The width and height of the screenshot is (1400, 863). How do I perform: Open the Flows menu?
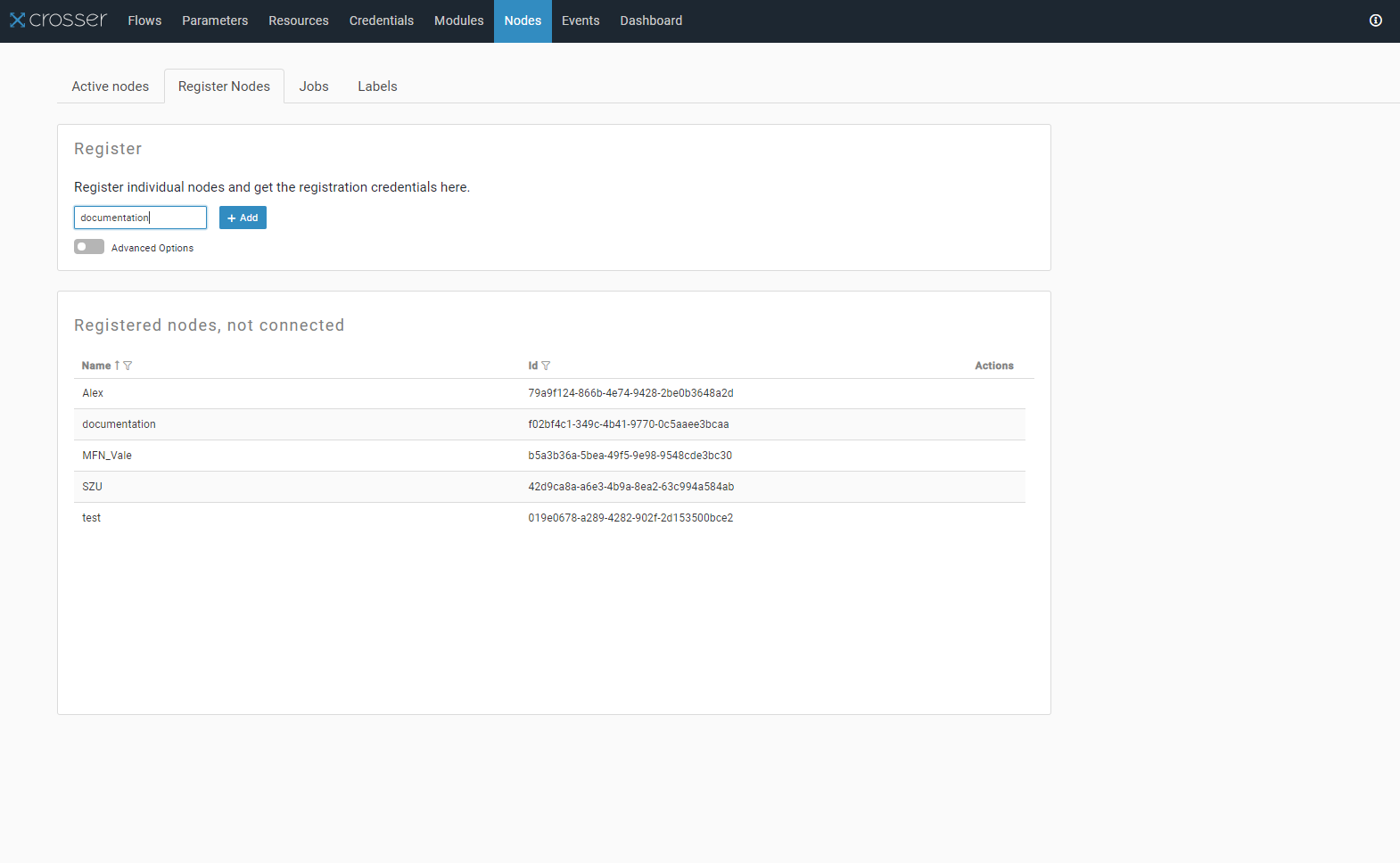pos(144,21)
